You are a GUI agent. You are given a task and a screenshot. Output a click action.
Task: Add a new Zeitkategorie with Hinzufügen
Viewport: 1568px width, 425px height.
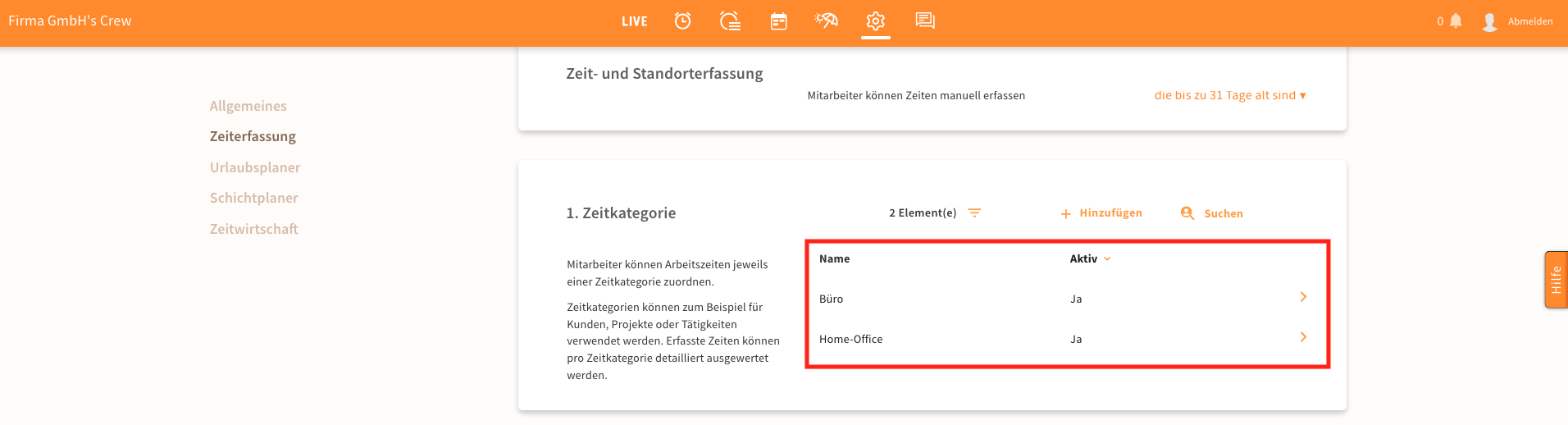1101,213
